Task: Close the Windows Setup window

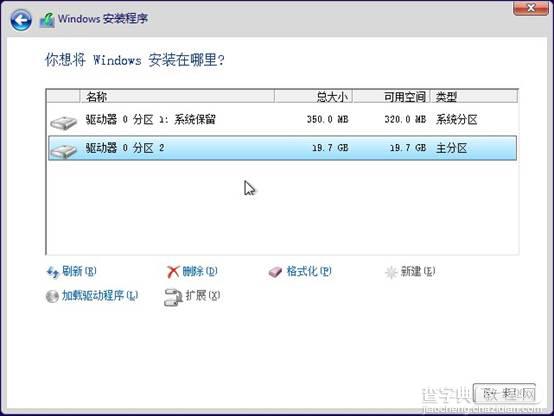Action: click(x=531, y=8)
